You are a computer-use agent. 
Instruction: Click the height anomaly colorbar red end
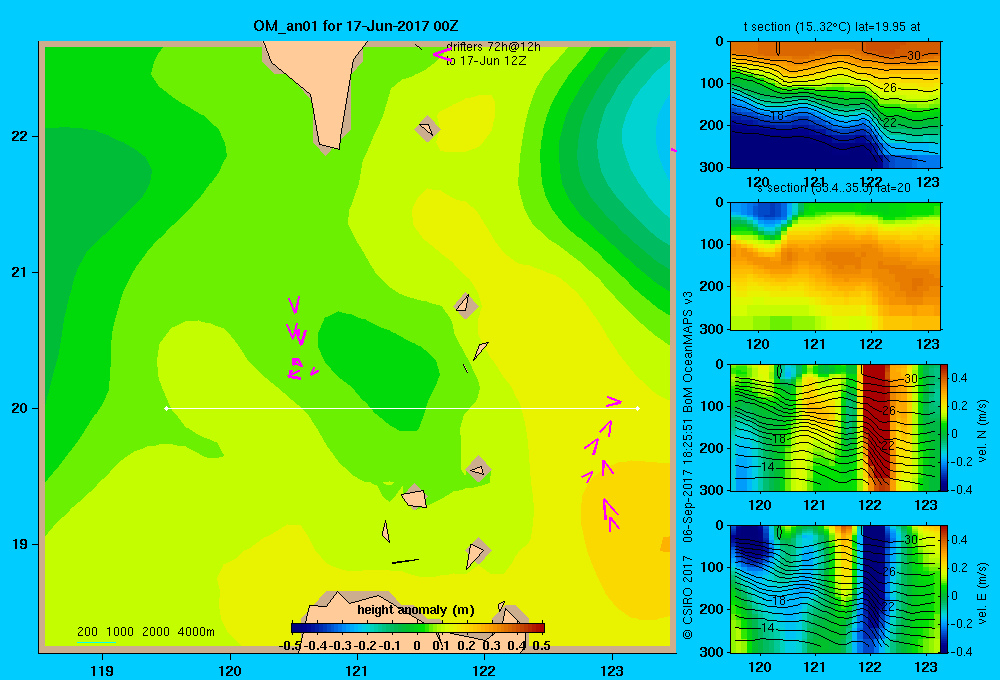536,628
